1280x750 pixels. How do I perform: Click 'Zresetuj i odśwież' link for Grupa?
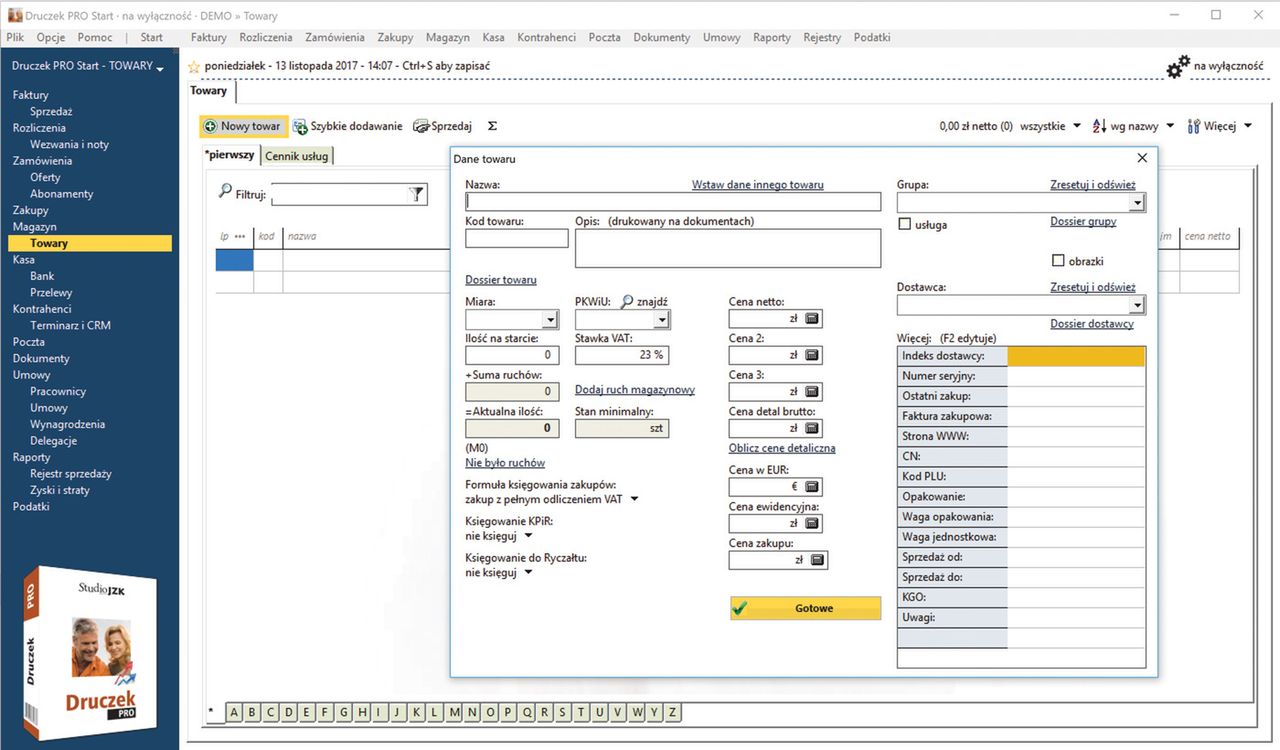click(1093, 185)
